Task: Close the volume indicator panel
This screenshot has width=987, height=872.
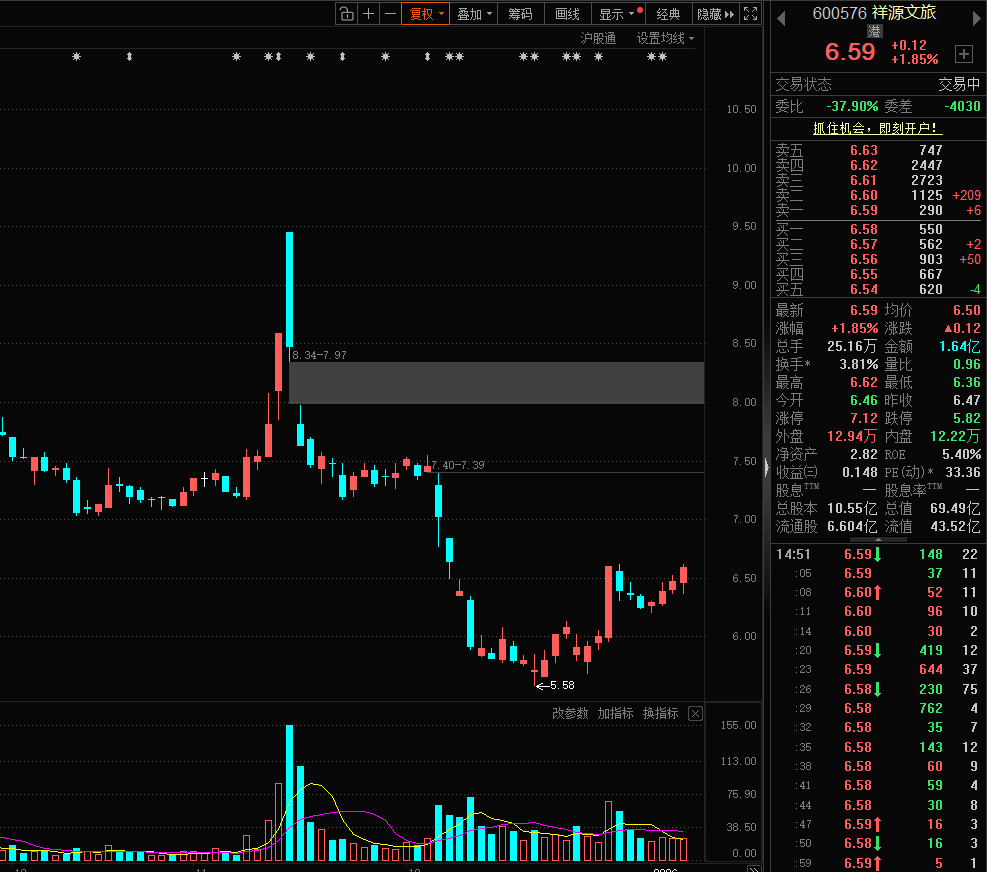Action: [696, 713]
